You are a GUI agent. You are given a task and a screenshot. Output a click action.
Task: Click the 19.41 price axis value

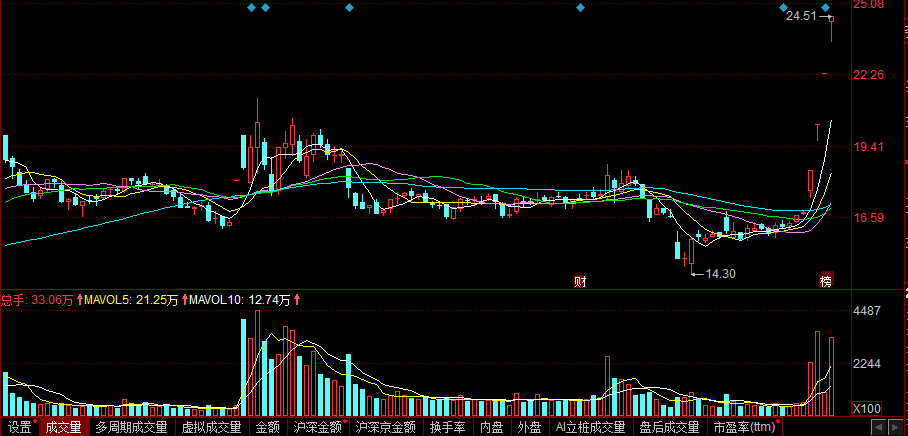869,146
